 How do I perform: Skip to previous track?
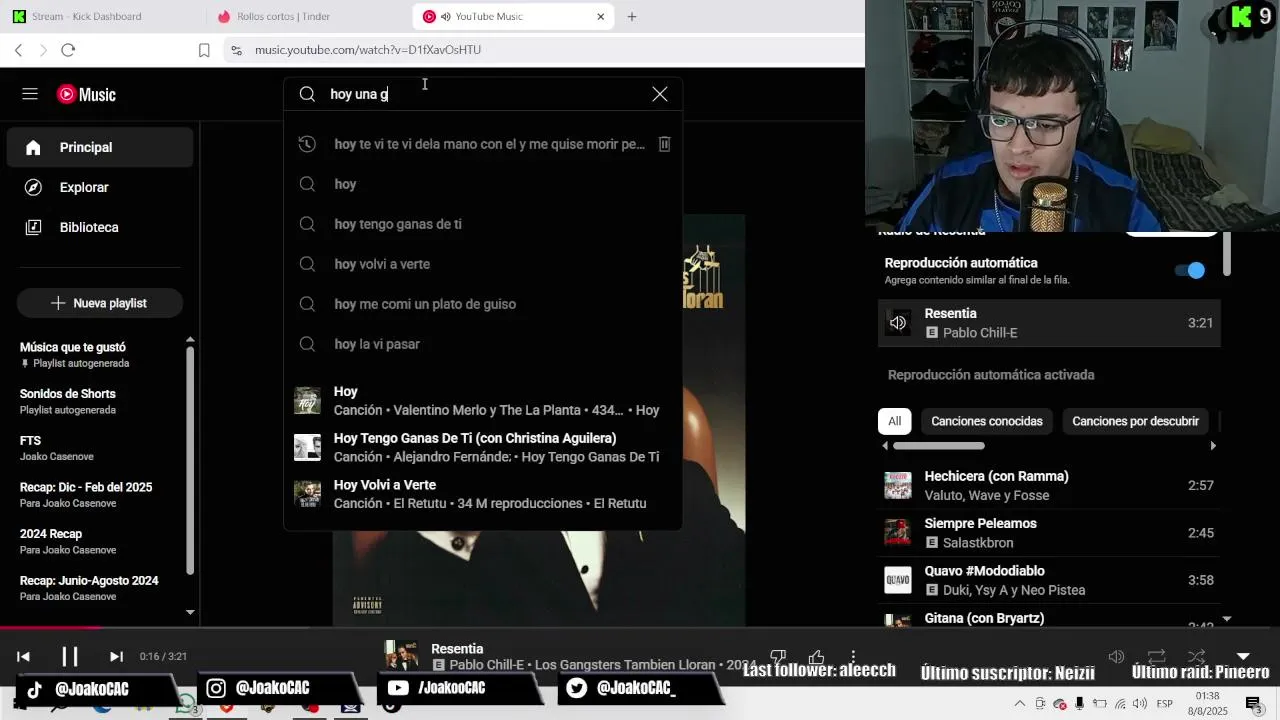coord(24,656)
